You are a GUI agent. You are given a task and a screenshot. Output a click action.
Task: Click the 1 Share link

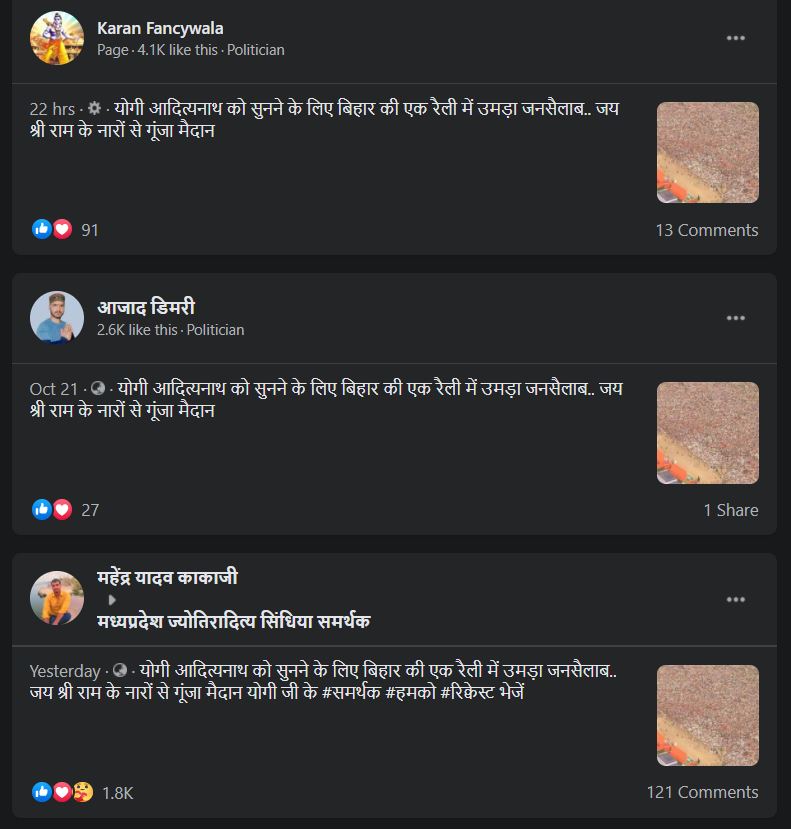pyautogui.click(x=730, y=510)
